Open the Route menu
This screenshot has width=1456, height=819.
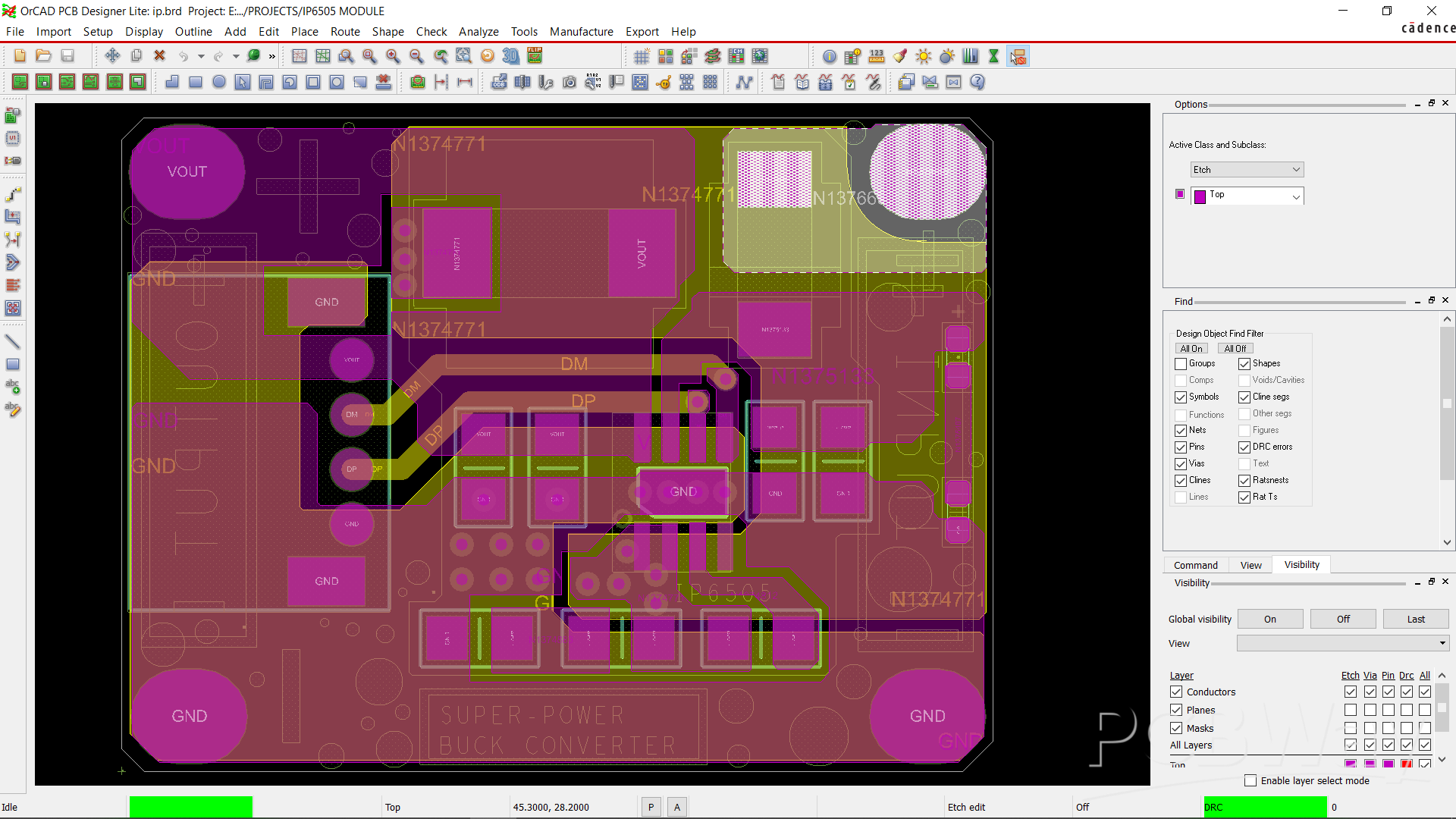click(x=345, y=32)
